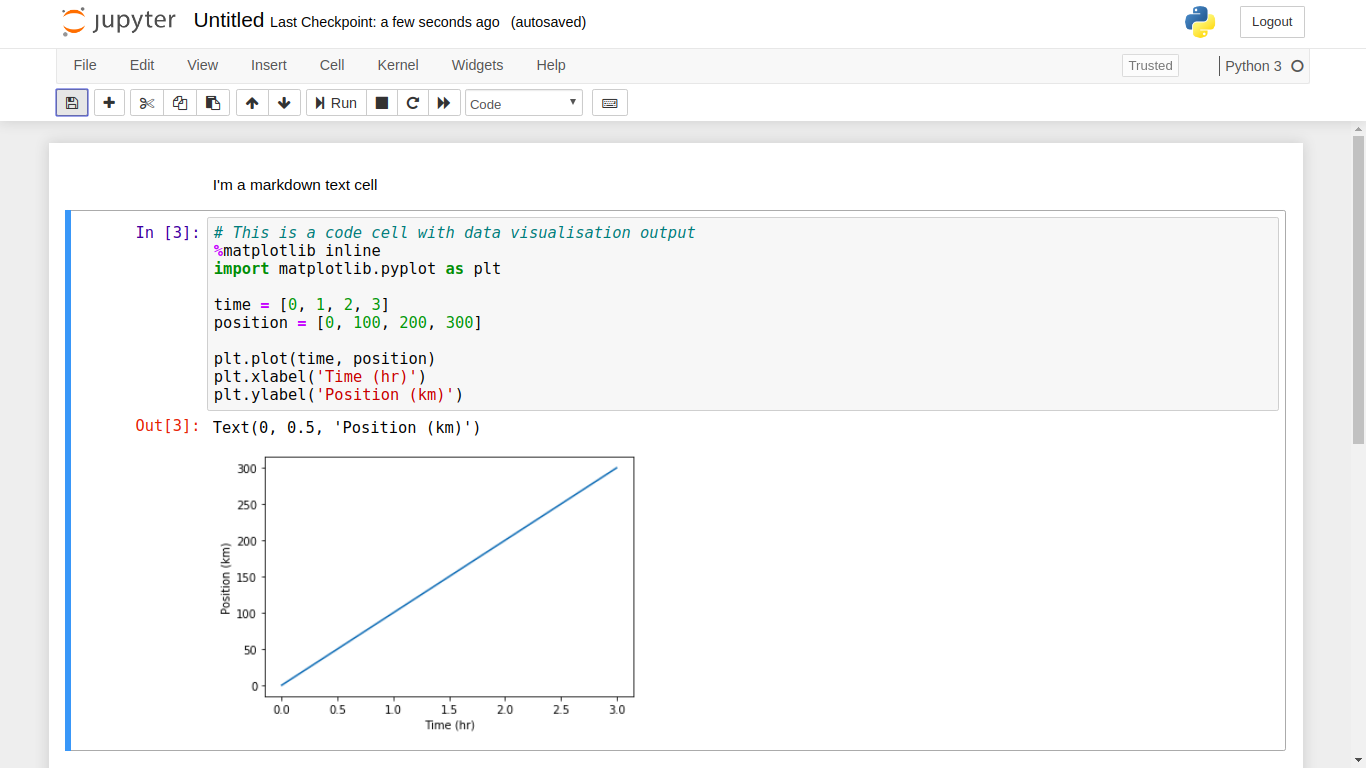The width and height of the screenshot is (1366, 768).
Task: Open the File menu
Action: click(x=85, y=65)
